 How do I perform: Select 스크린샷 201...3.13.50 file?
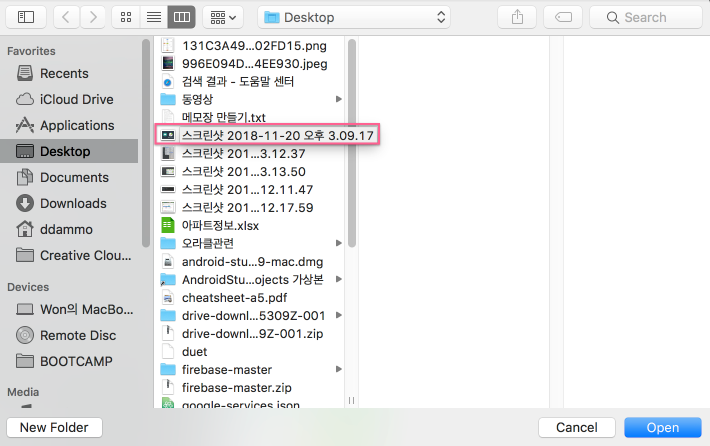pyautogui.click(x=249, y=172)
